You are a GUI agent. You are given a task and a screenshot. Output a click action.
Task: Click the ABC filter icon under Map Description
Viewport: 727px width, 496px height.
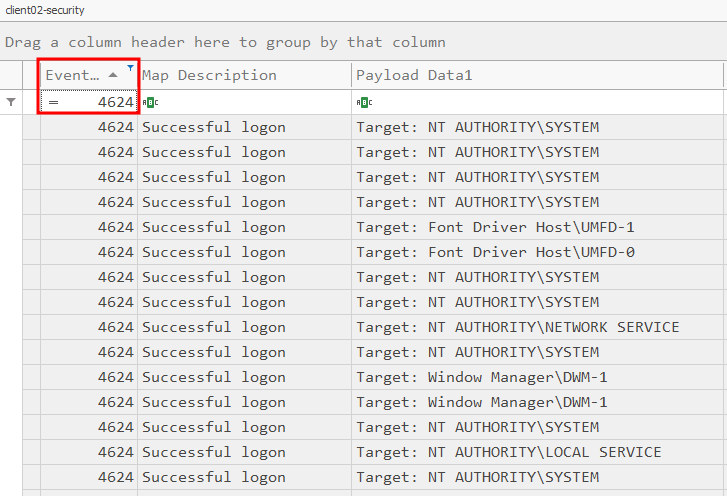[x=150, y=102]
